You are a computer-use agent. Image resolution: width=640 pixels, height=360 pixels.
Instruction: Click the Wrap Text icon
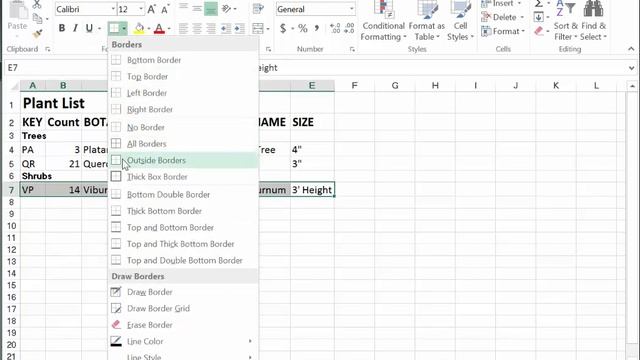pos(258,9)
